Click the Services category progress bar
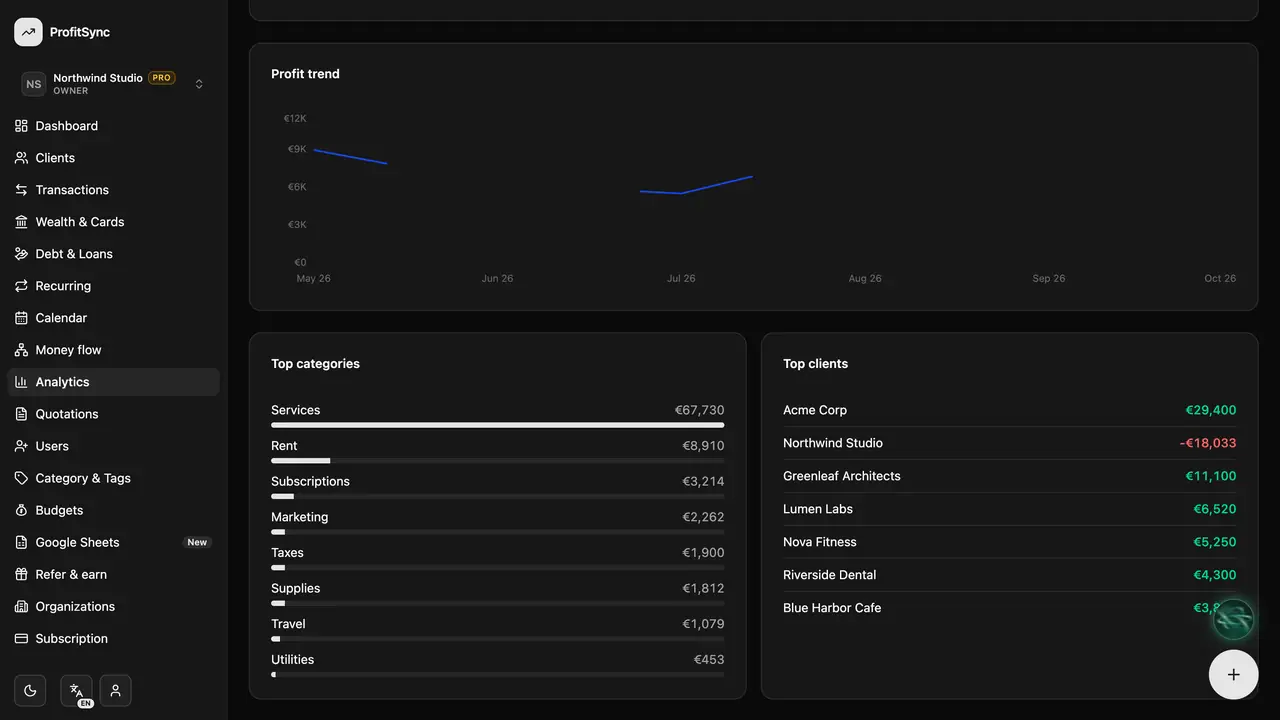 498,425
